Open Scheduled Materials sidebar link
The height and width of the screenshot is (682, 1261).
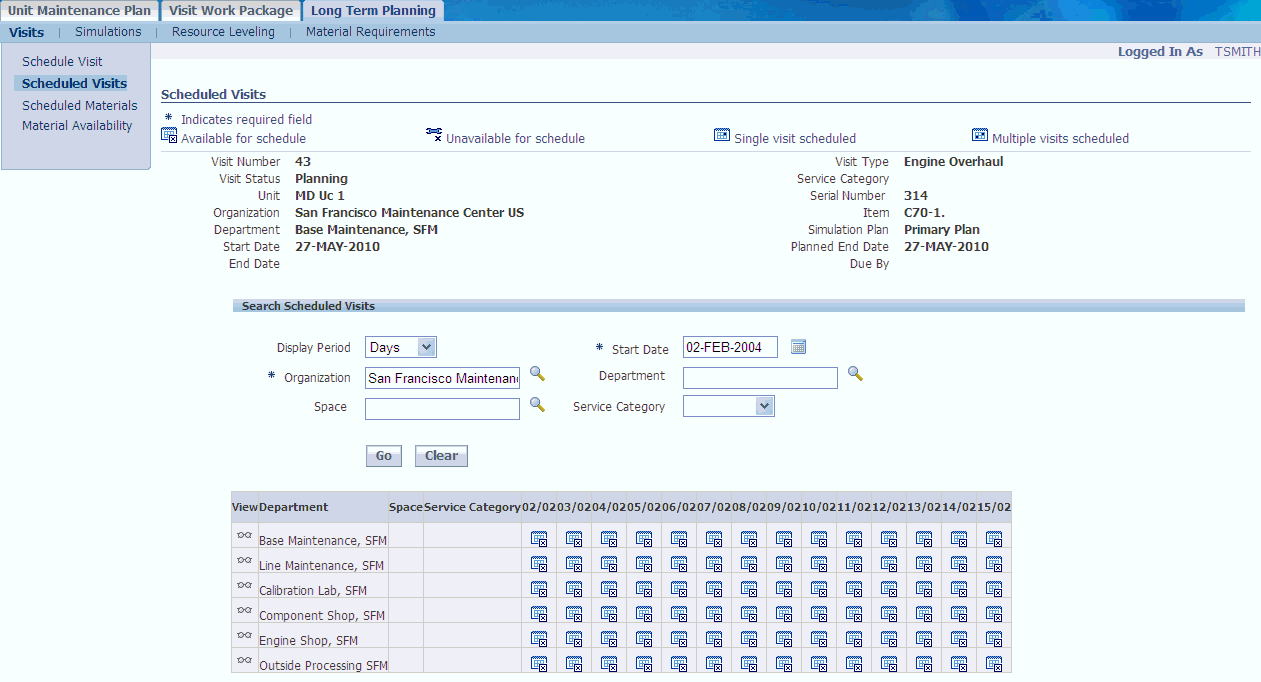coord(80,105)
